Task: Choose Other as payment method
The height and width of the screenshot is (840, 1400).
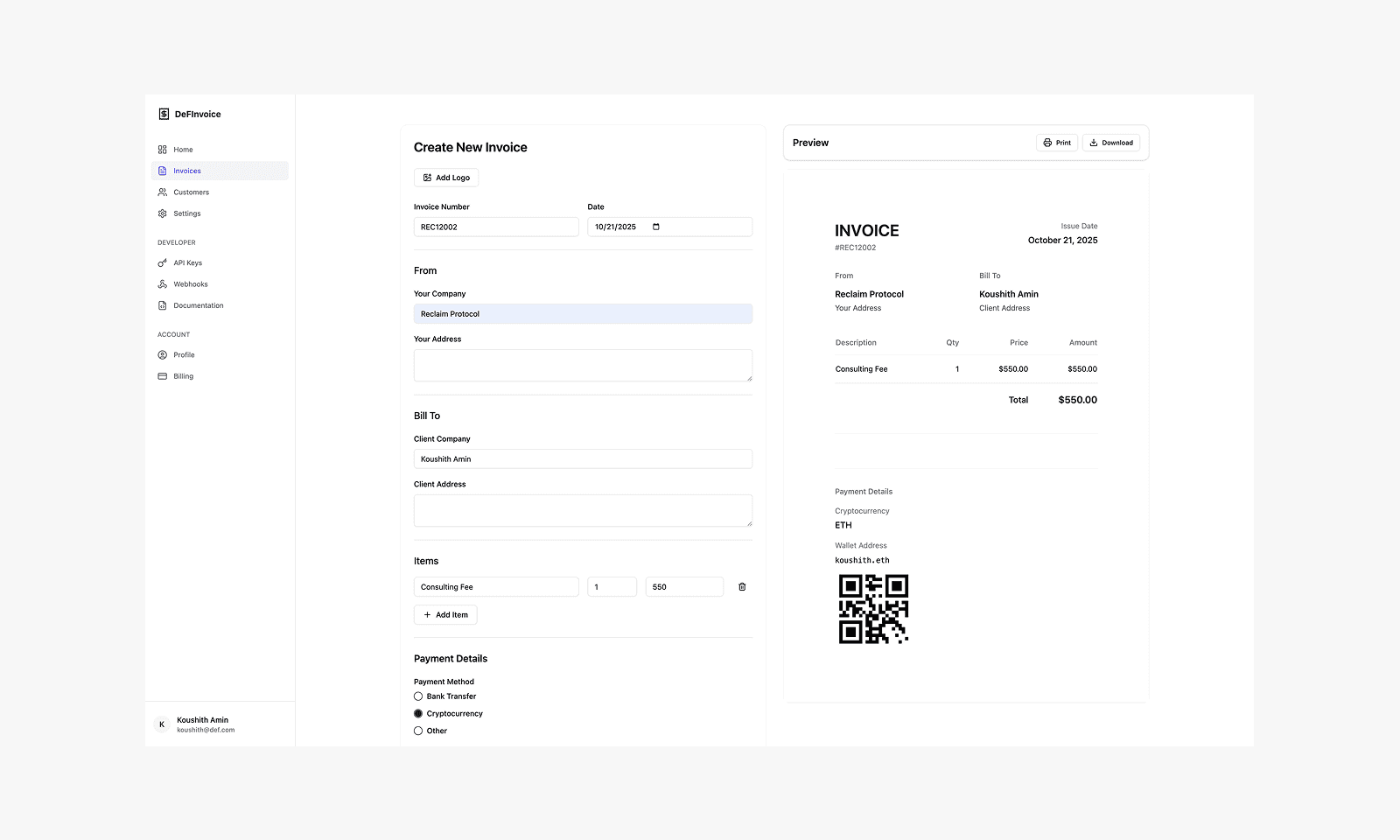Action: pos(418,731)
